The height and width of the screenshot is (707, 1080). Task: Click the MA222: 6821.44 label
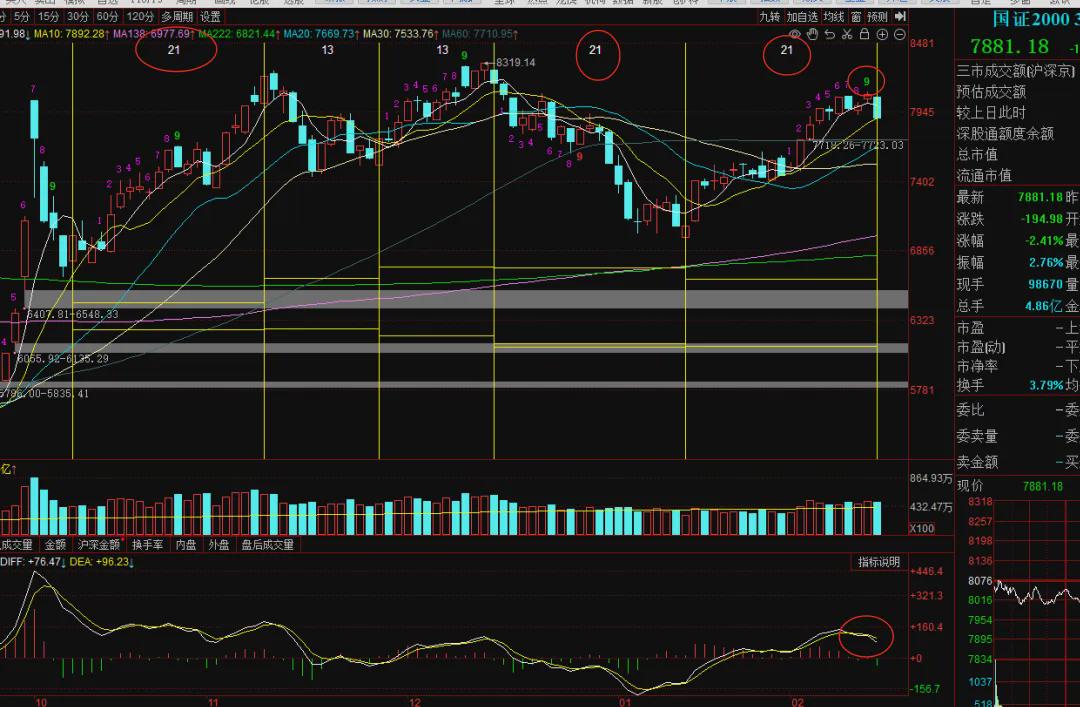tap(239, 34)
